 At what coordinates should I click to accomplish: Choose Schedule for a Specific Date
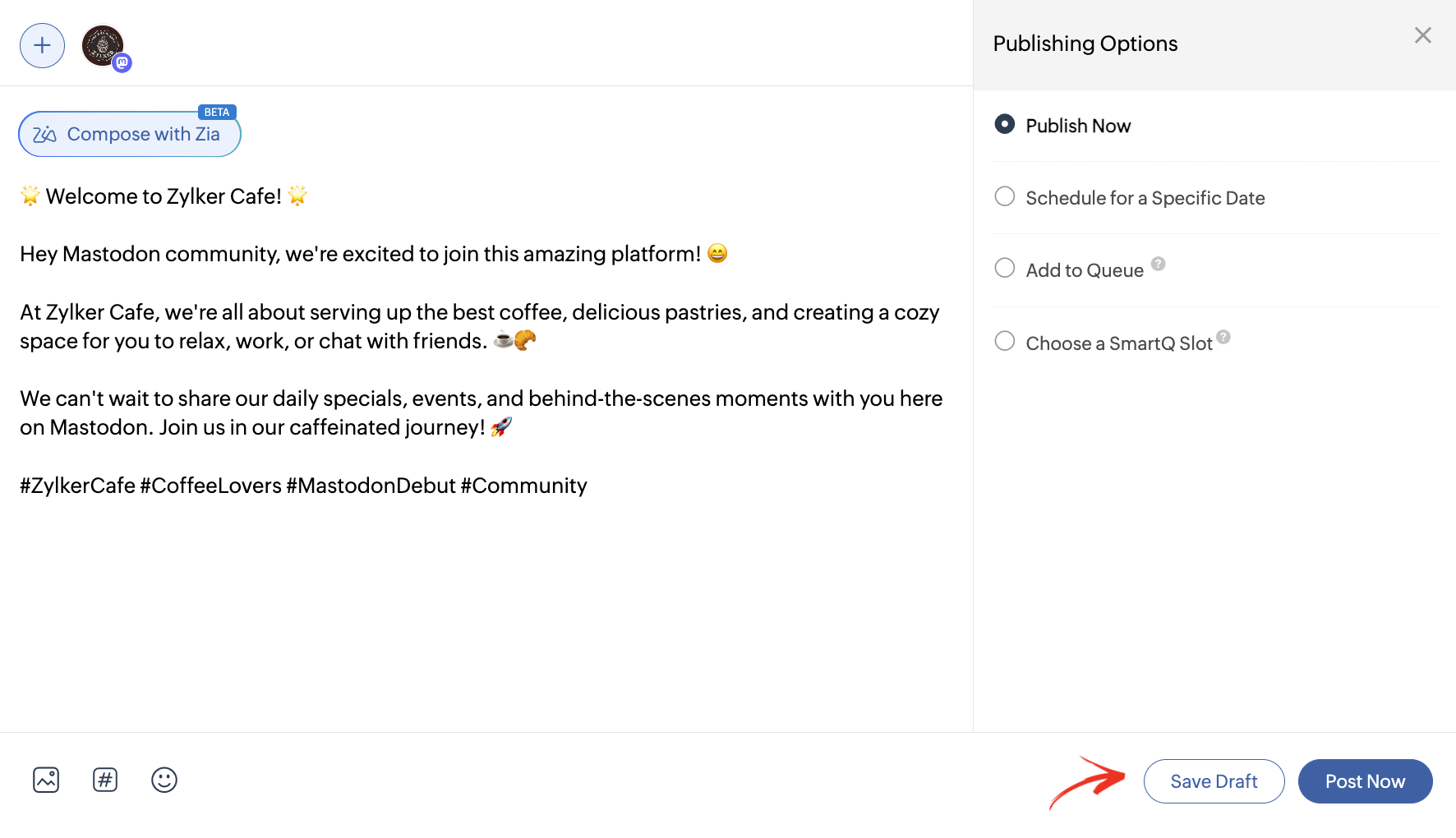1004,196
